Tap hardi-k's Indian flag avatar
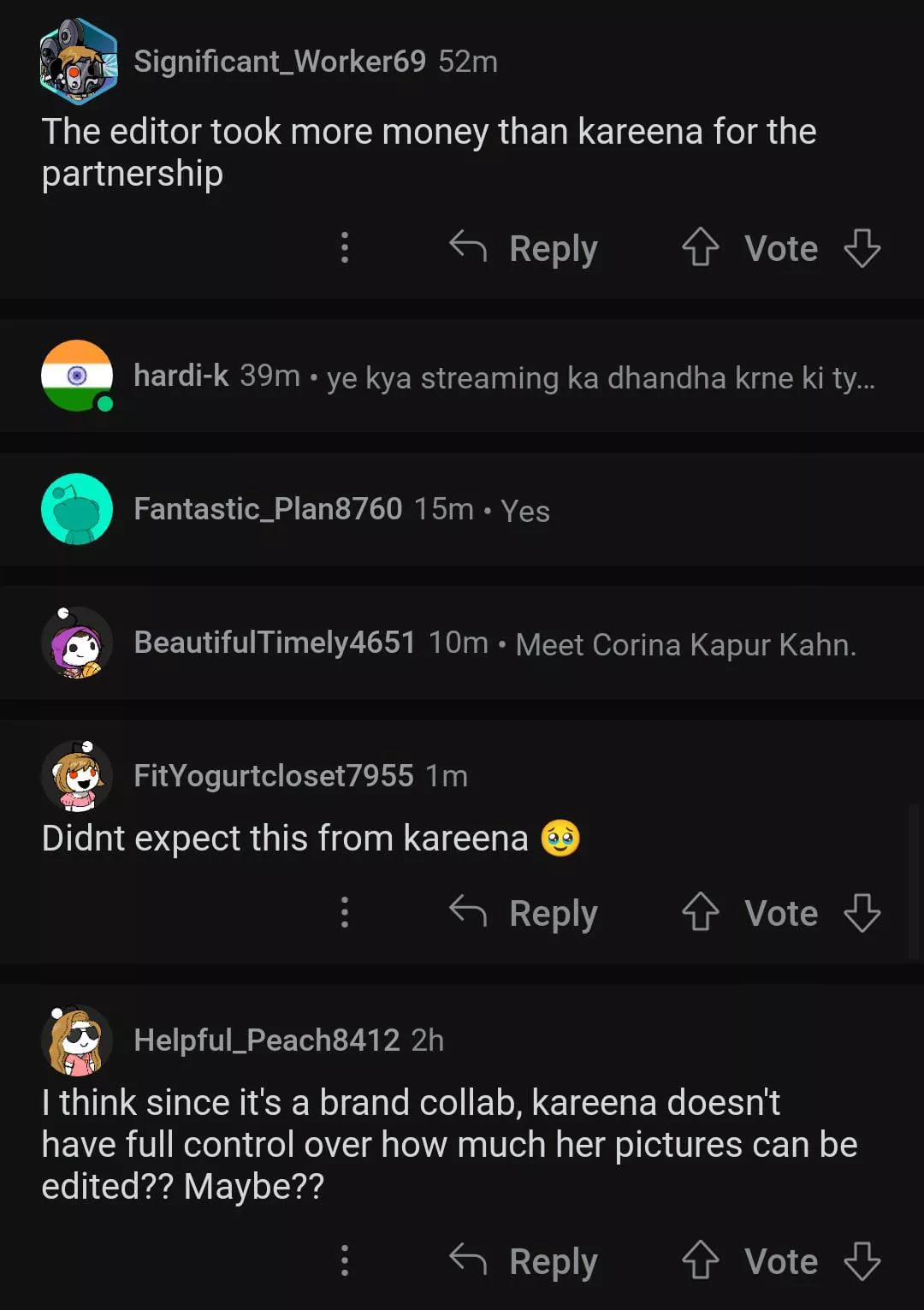The image size is (924, 1310). click(77, 376)
